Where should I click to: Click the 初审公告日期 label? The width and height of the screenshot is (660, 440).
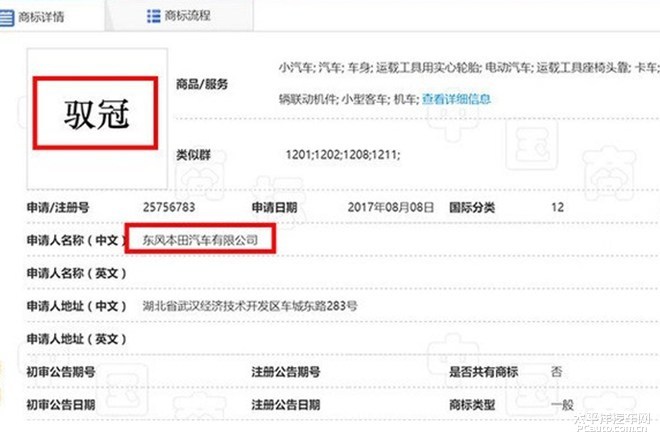click(x=61, y=405)
